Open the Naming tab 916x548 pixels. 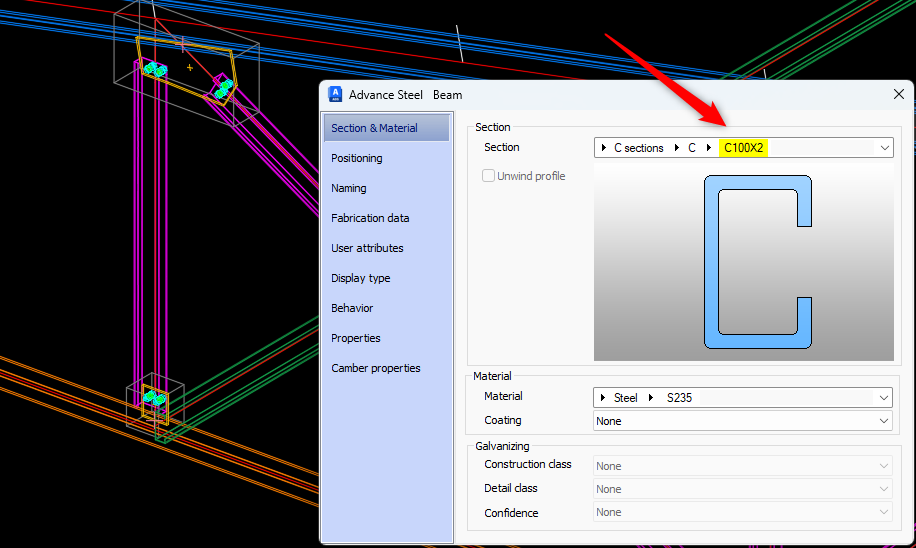click(x=349, y=188)
